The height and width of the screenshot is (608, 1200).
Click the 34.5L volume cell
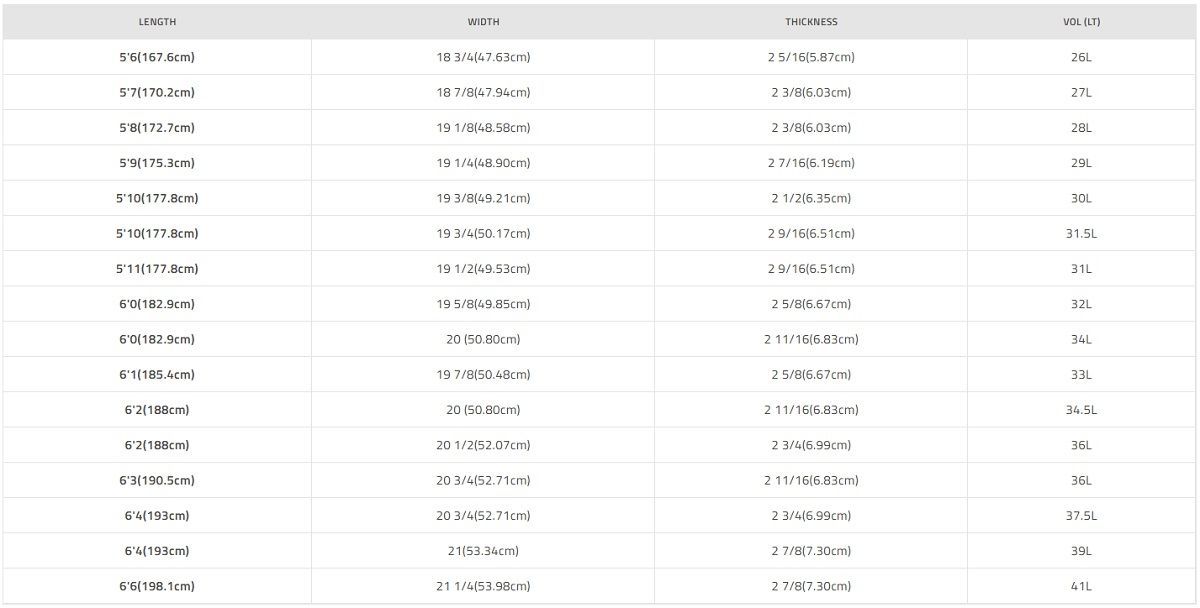pos(1081,410)
